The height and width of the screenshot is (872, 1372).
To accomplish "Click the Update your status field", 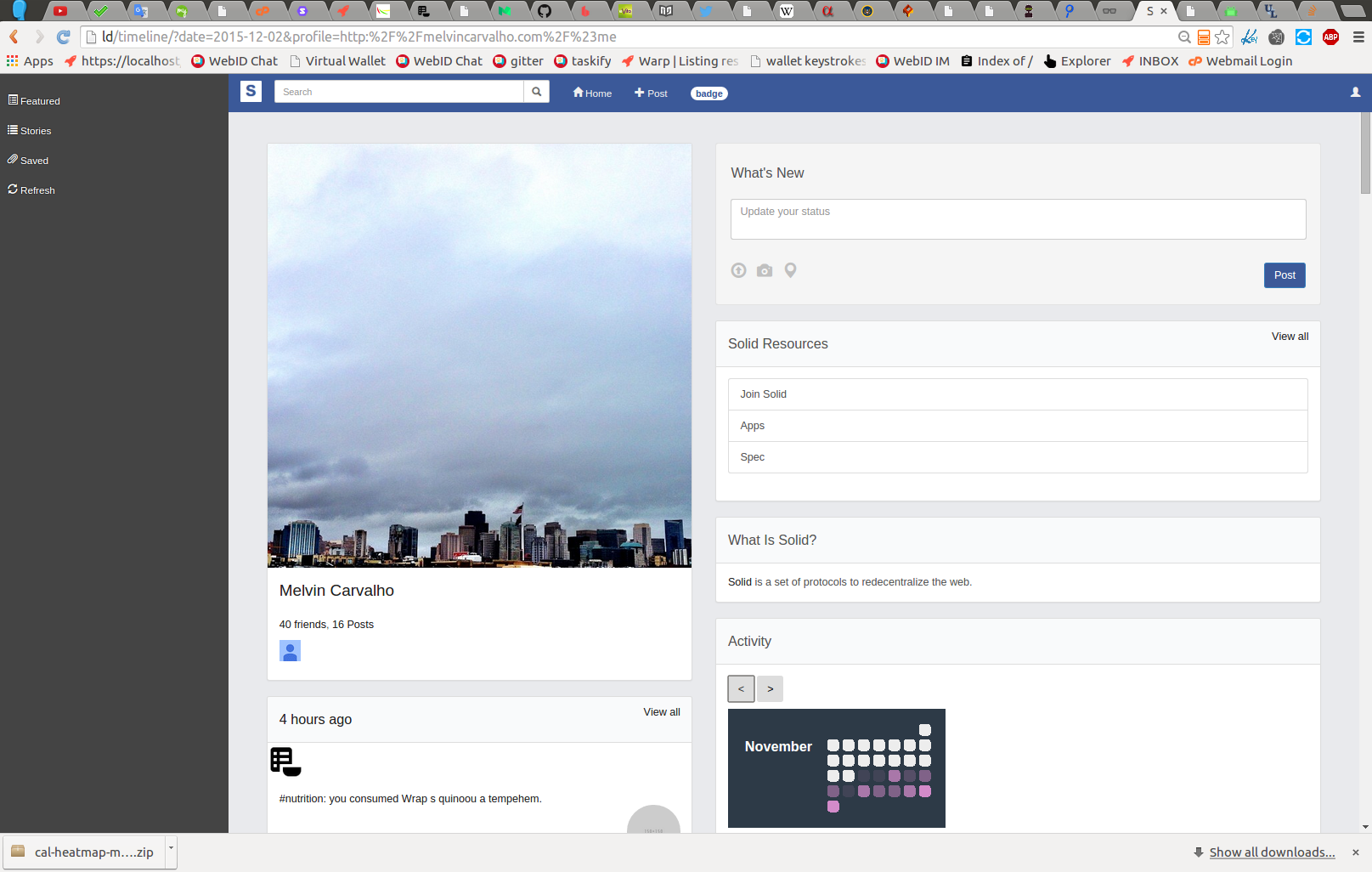I will click(1017, 219).
